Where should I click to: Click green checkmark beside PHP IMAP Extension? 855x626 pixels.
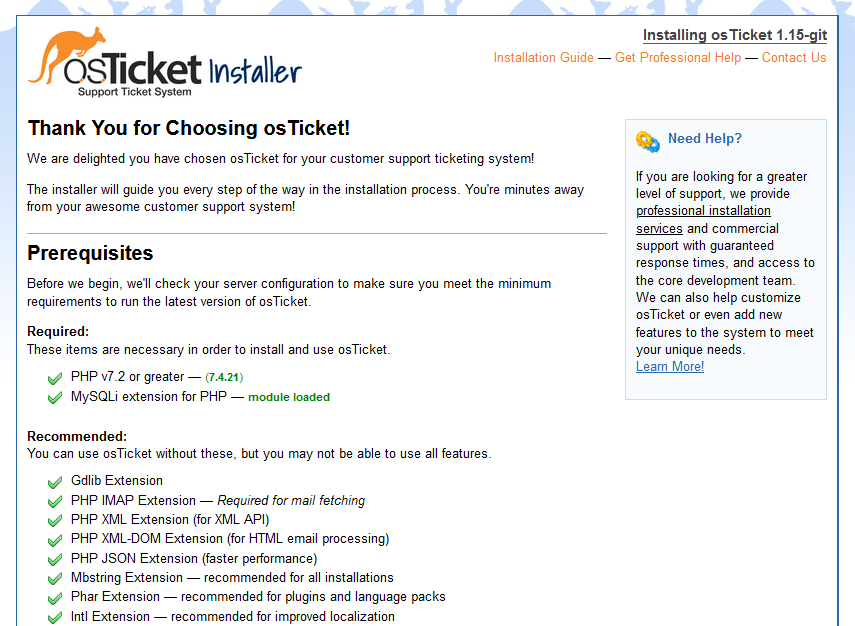[x=55, y=501]
